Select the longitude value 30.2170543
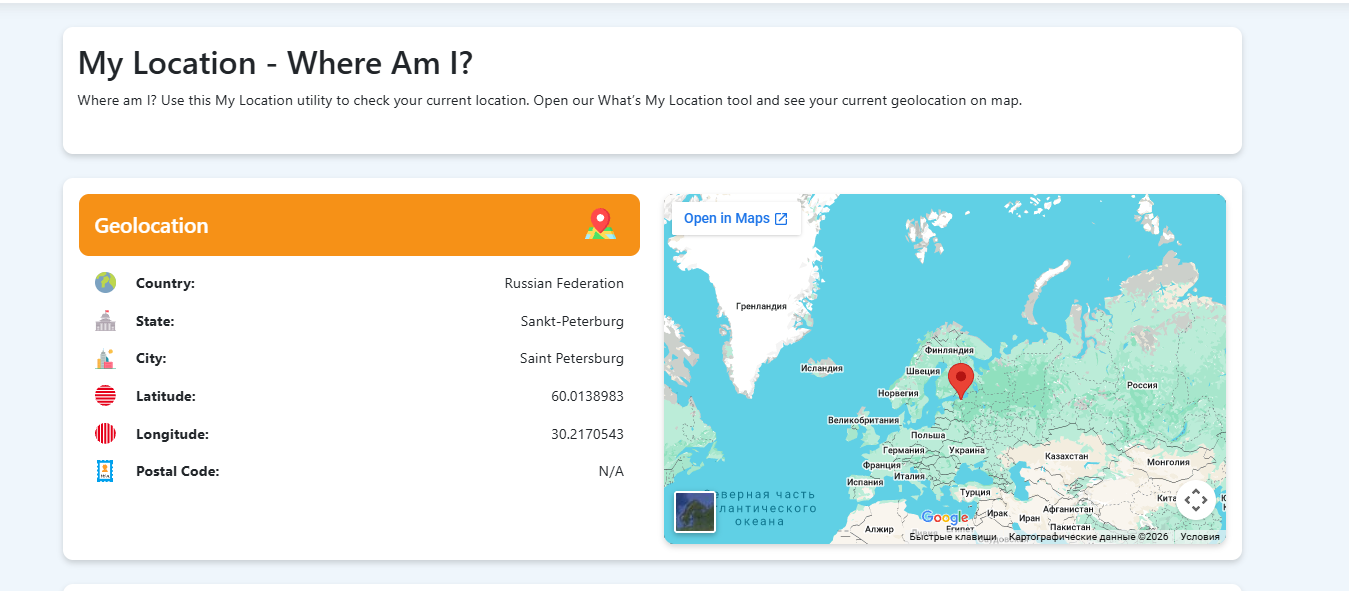 point(587,434)
